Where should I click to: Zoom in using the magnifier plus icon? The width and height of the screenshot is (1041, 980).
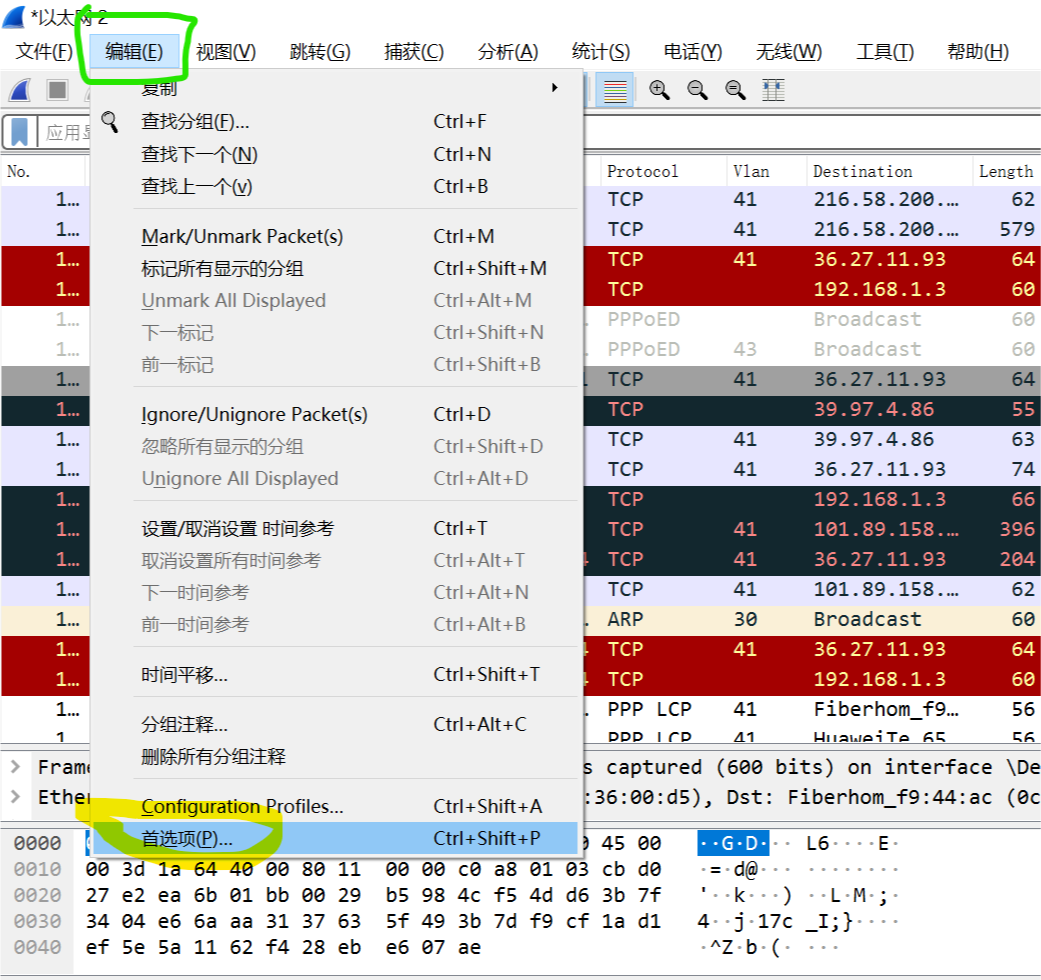click(x=659, y=90)
